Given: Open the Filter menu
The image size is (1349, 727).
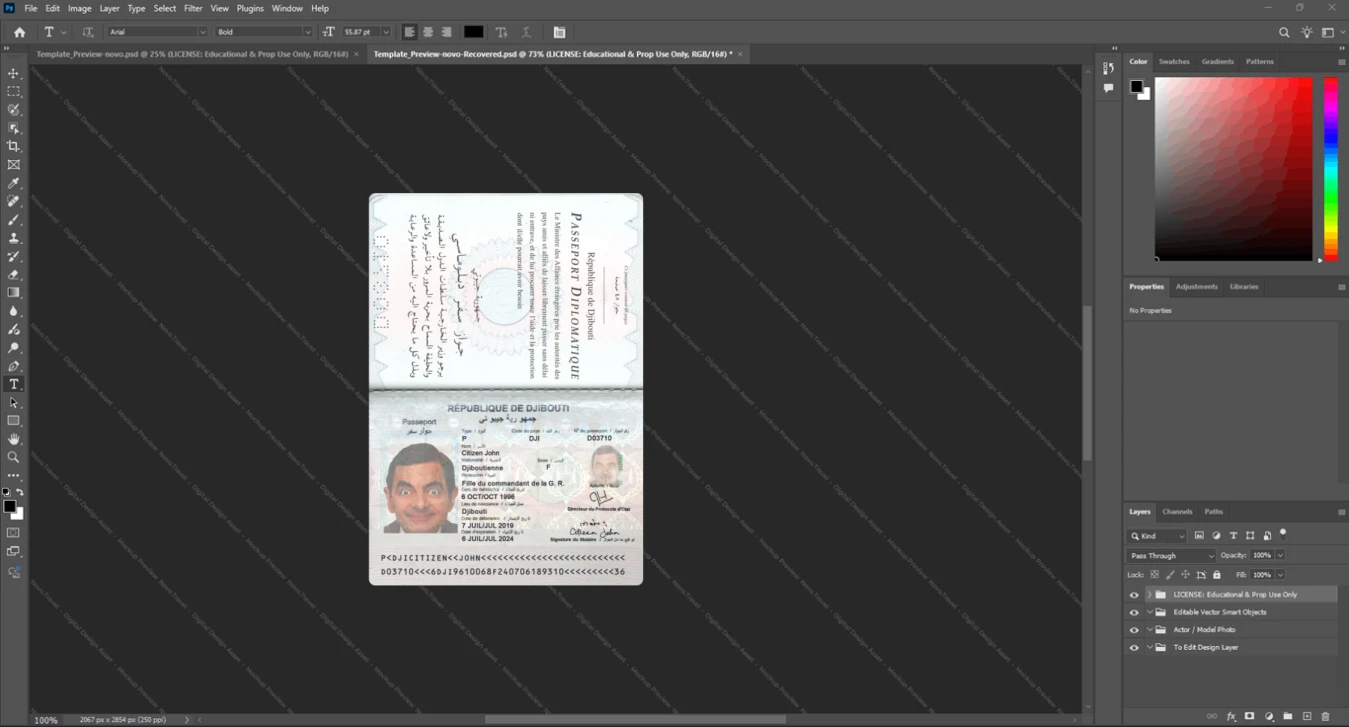Looking at the screenshot, I should [x=193, y=8].
